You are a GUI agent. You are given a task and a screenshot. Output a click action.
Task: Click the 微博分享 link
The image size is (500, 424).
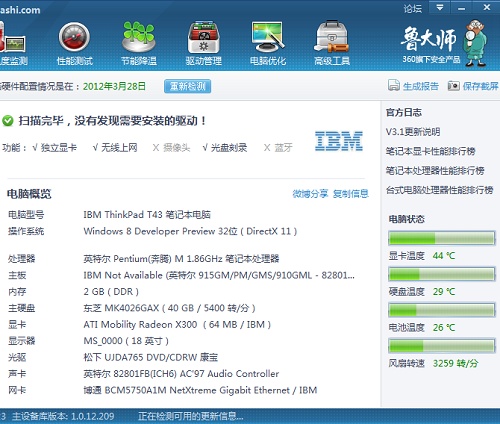(x=310, y=194)
